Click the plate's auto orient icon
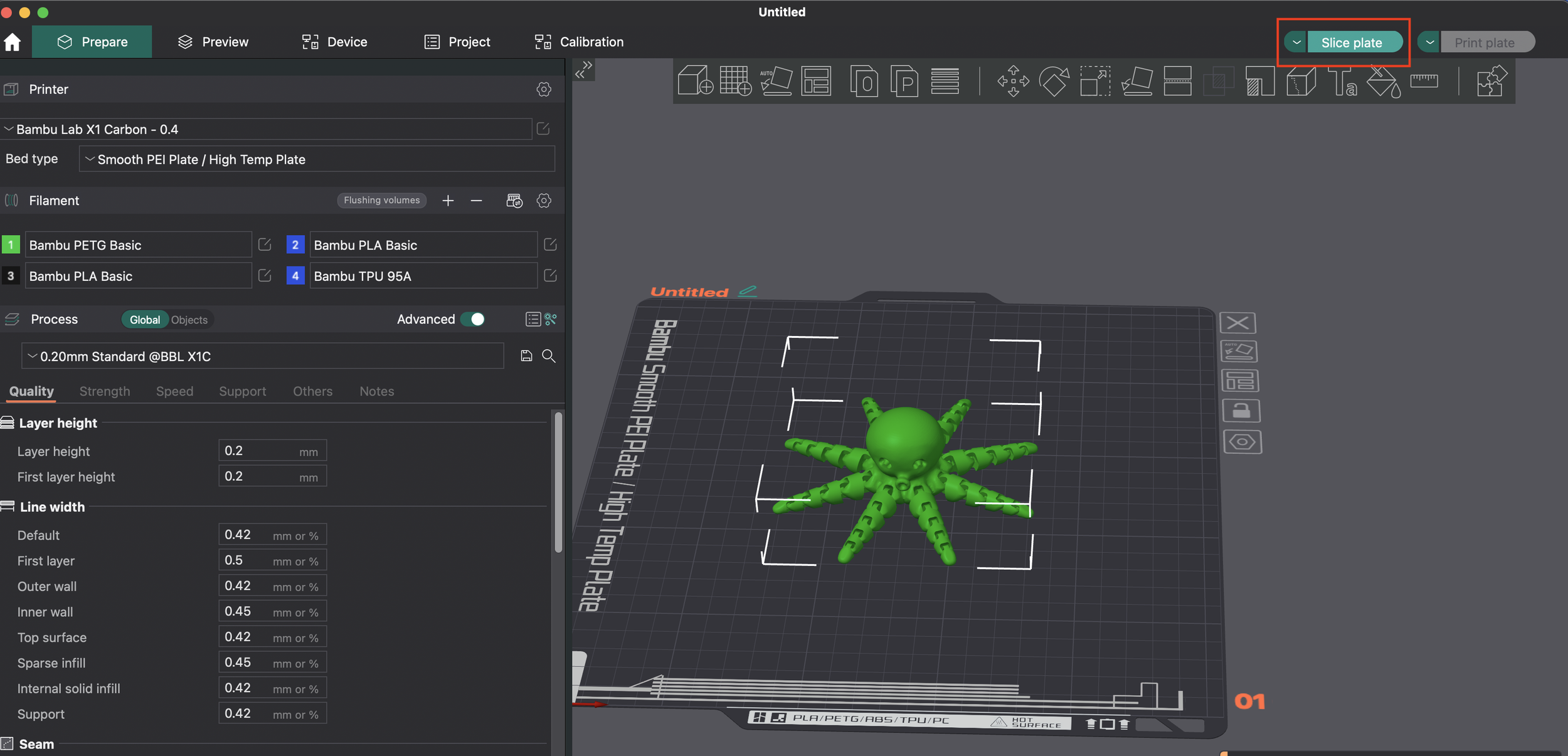 [x=1239, y=351]
